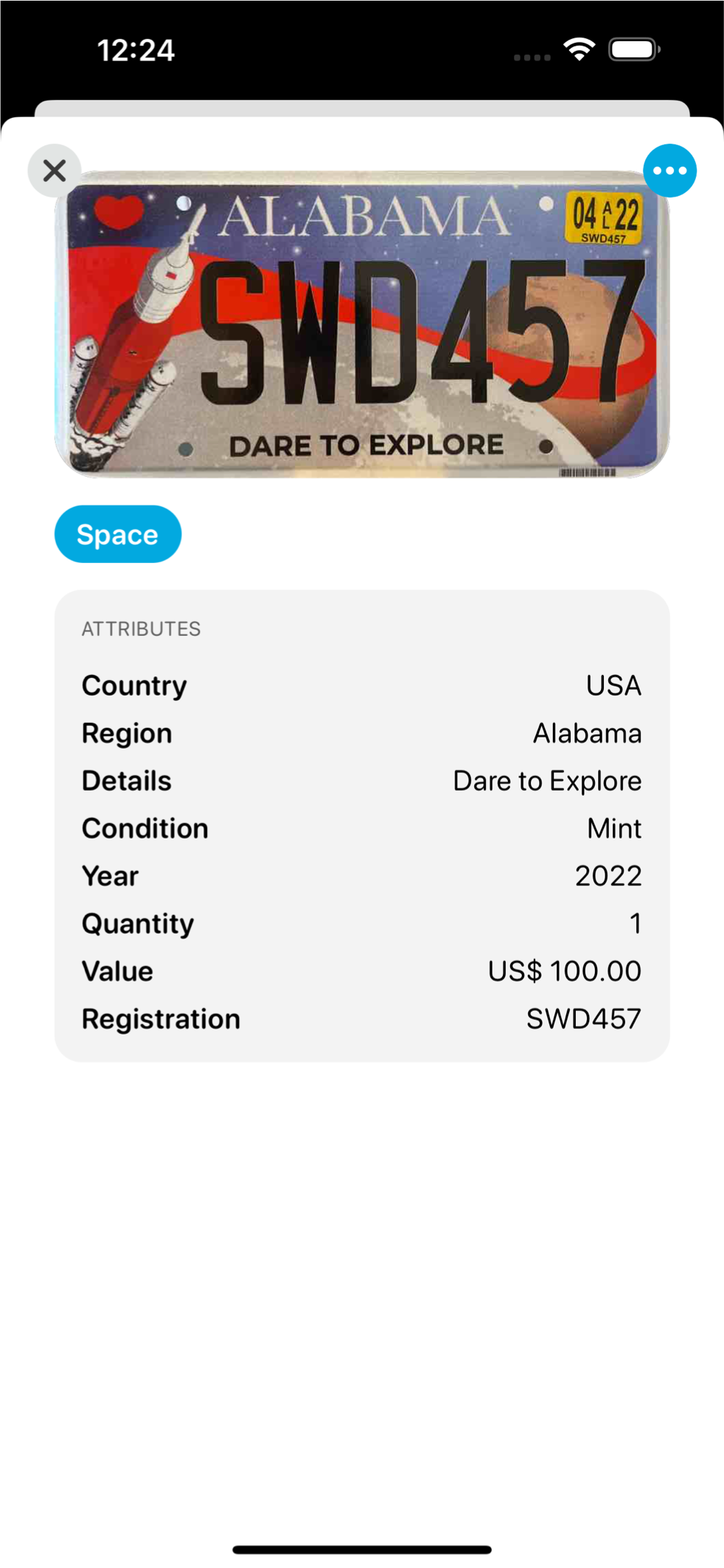Select the Space tag pill
The width and height of the screenshot is (724, 1568).
pyautogui.click(x=118, y=534)
